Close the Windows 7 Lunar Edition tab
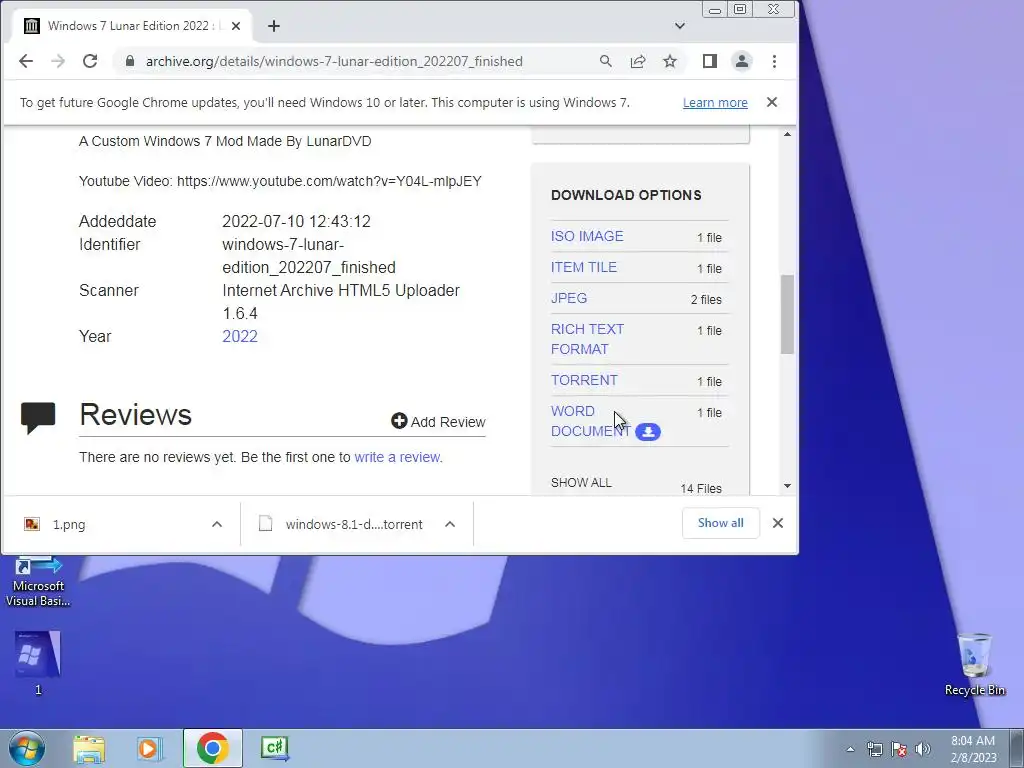This screenshot has height=768, width=1024. coord(236,26)
